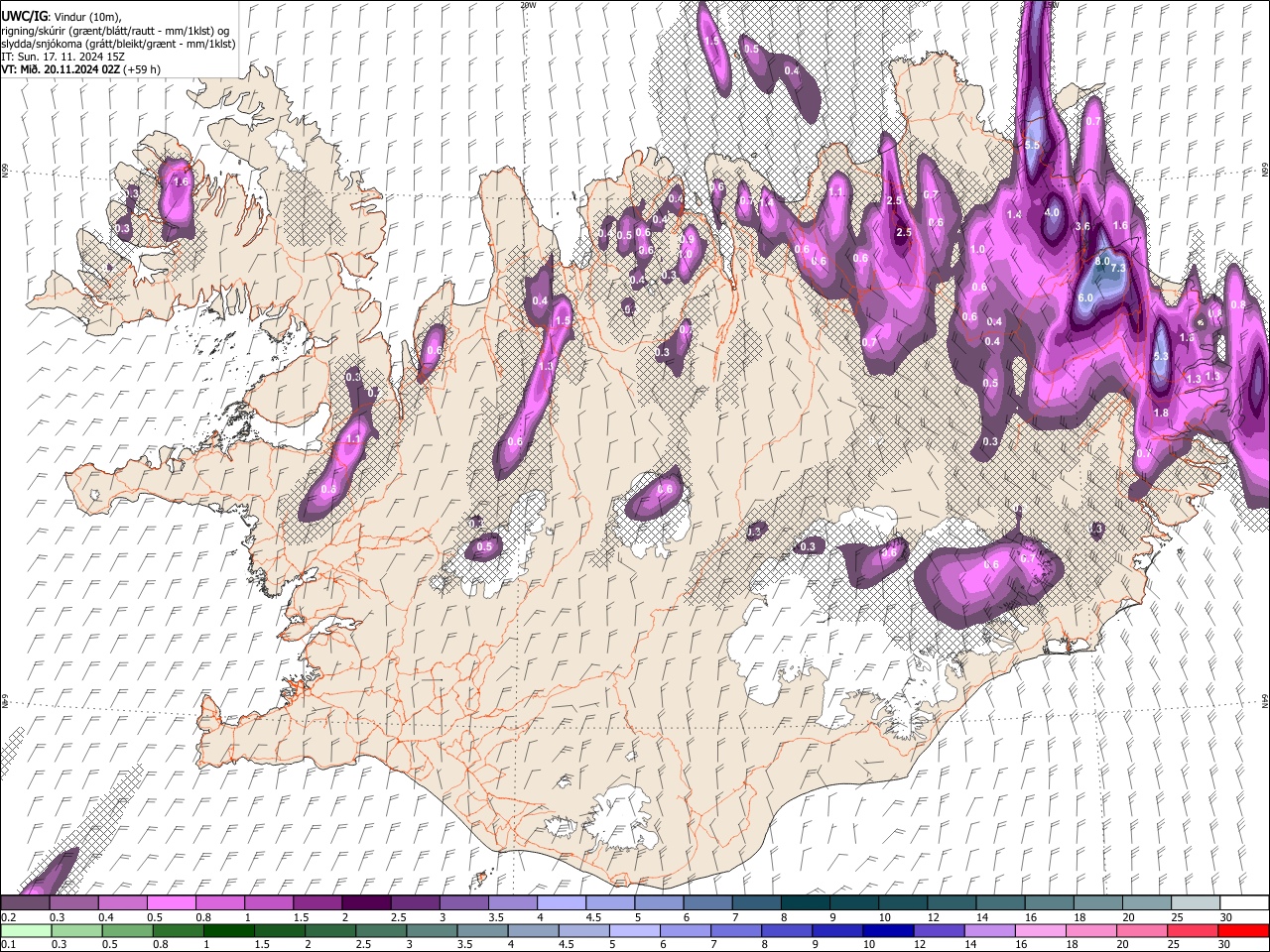This screenshot has width=1270, height=952.
Task: Click the "6.0" precipitation value on map
Action: (x=1085, y=297)
